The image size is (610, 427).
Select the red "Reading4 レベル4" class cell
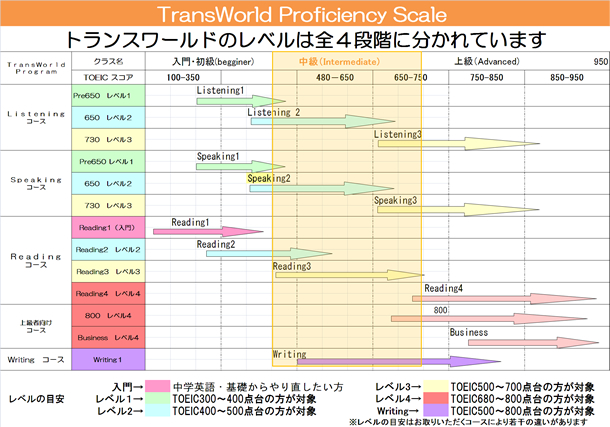(109, 293)
